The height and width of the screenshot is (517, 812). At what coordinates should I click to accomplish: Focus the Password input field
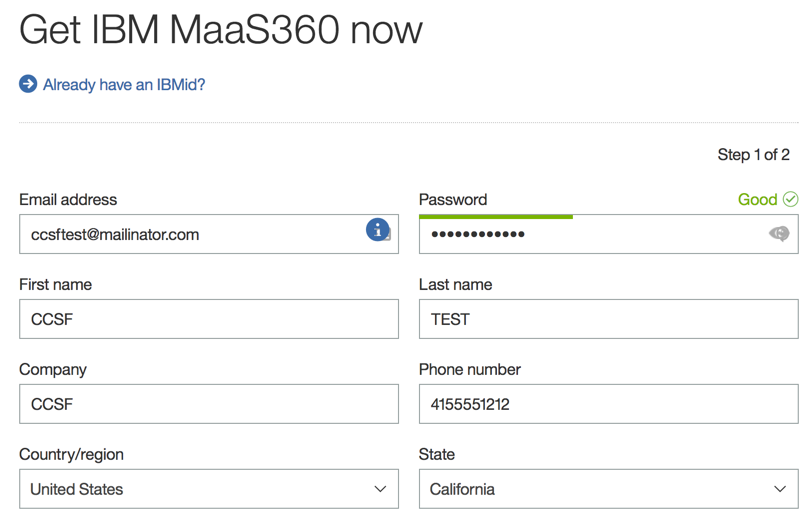coord(590,235)
